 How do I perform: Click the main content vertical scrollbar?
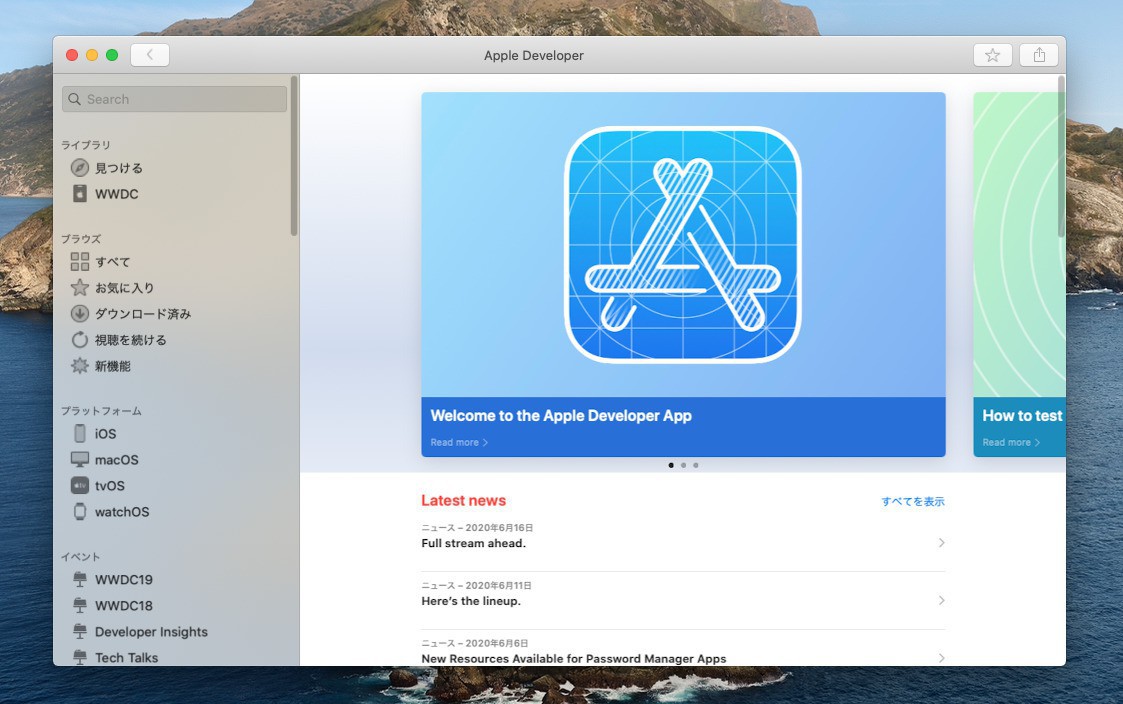pos(1061,157)
